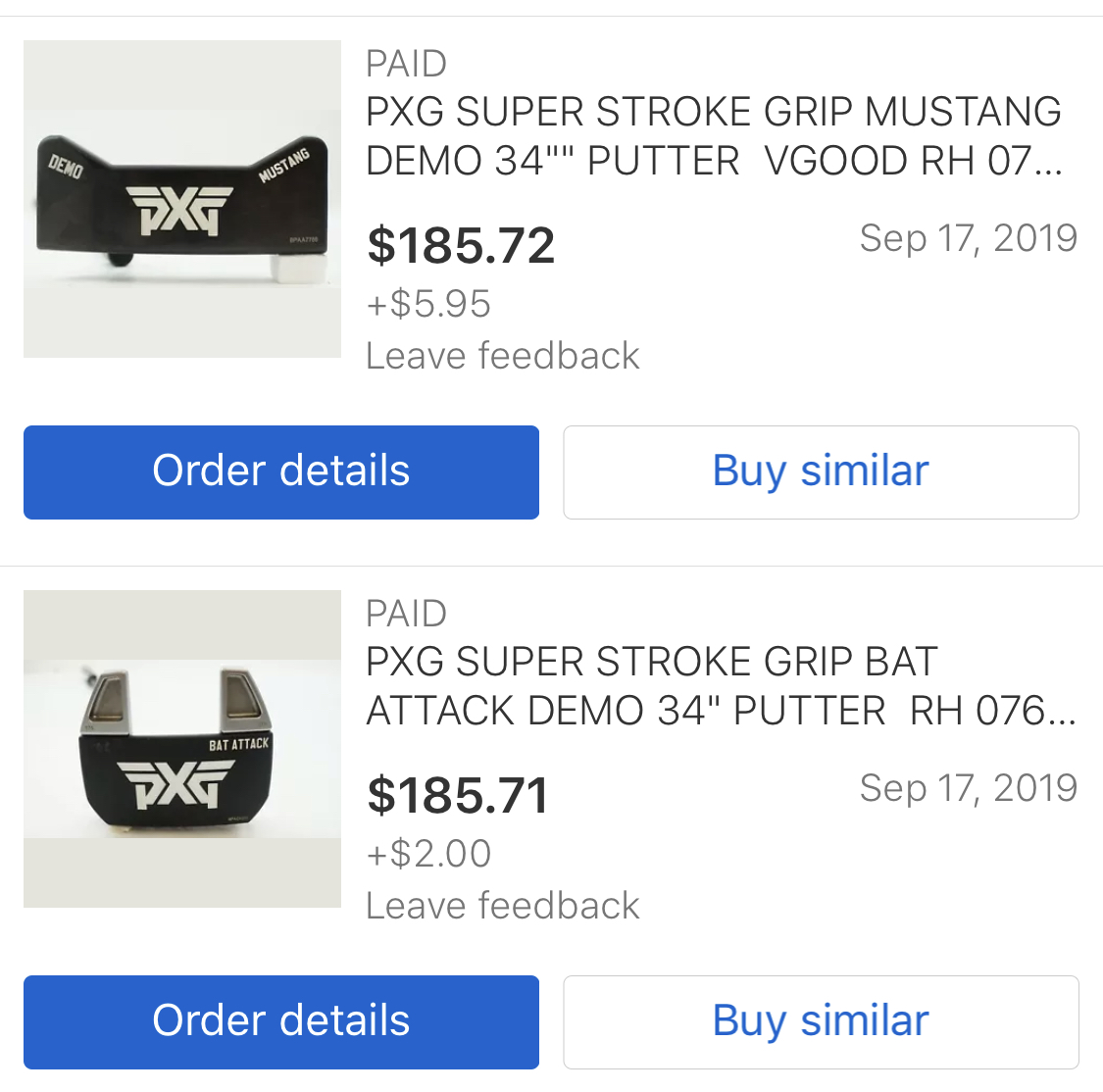Screen dimensions: 1103x1092
Task: Click the PXG Bat Attack Demo putter title
Action: [x=720, y=686]
